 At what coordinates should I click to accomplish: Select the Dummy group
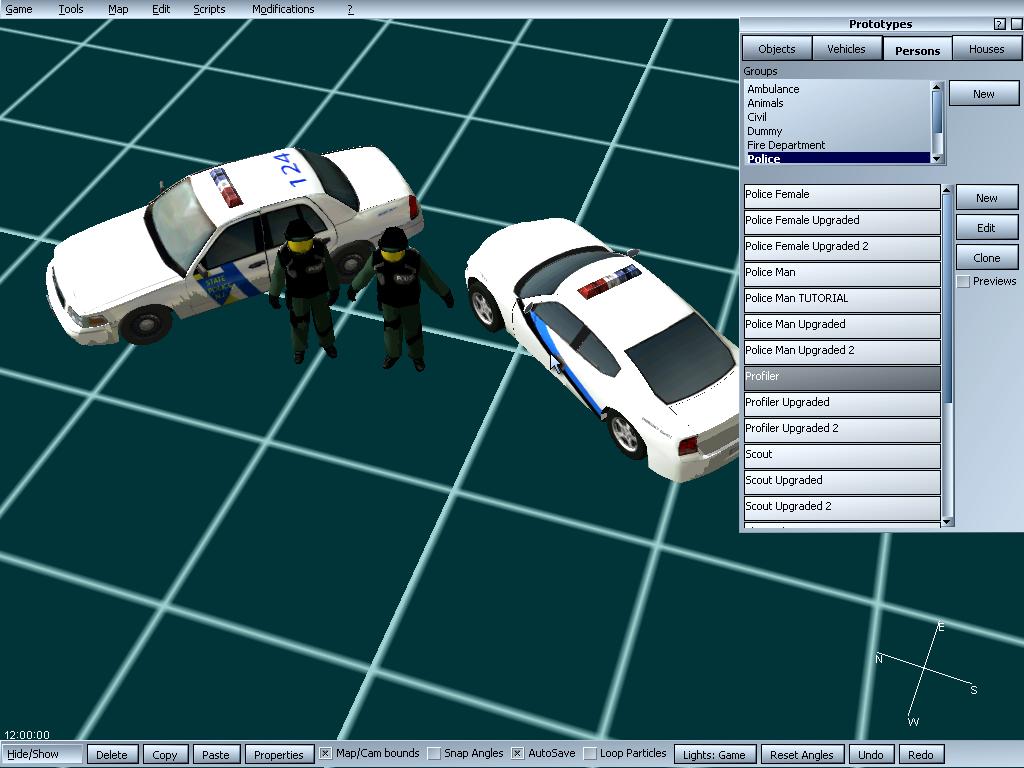point(838,131)
